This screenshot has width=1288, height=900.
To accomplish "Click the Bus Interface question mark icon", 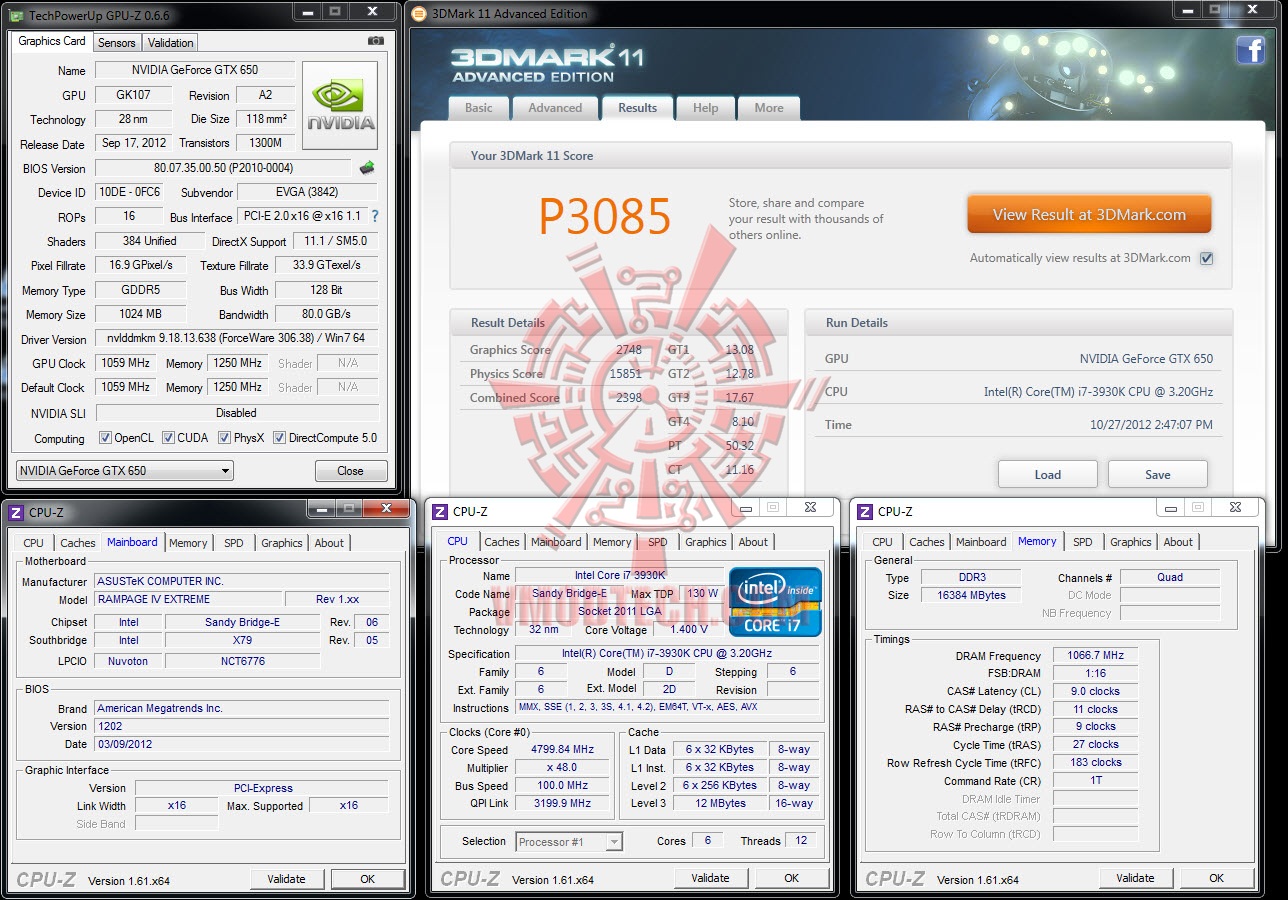I will 375,216.
